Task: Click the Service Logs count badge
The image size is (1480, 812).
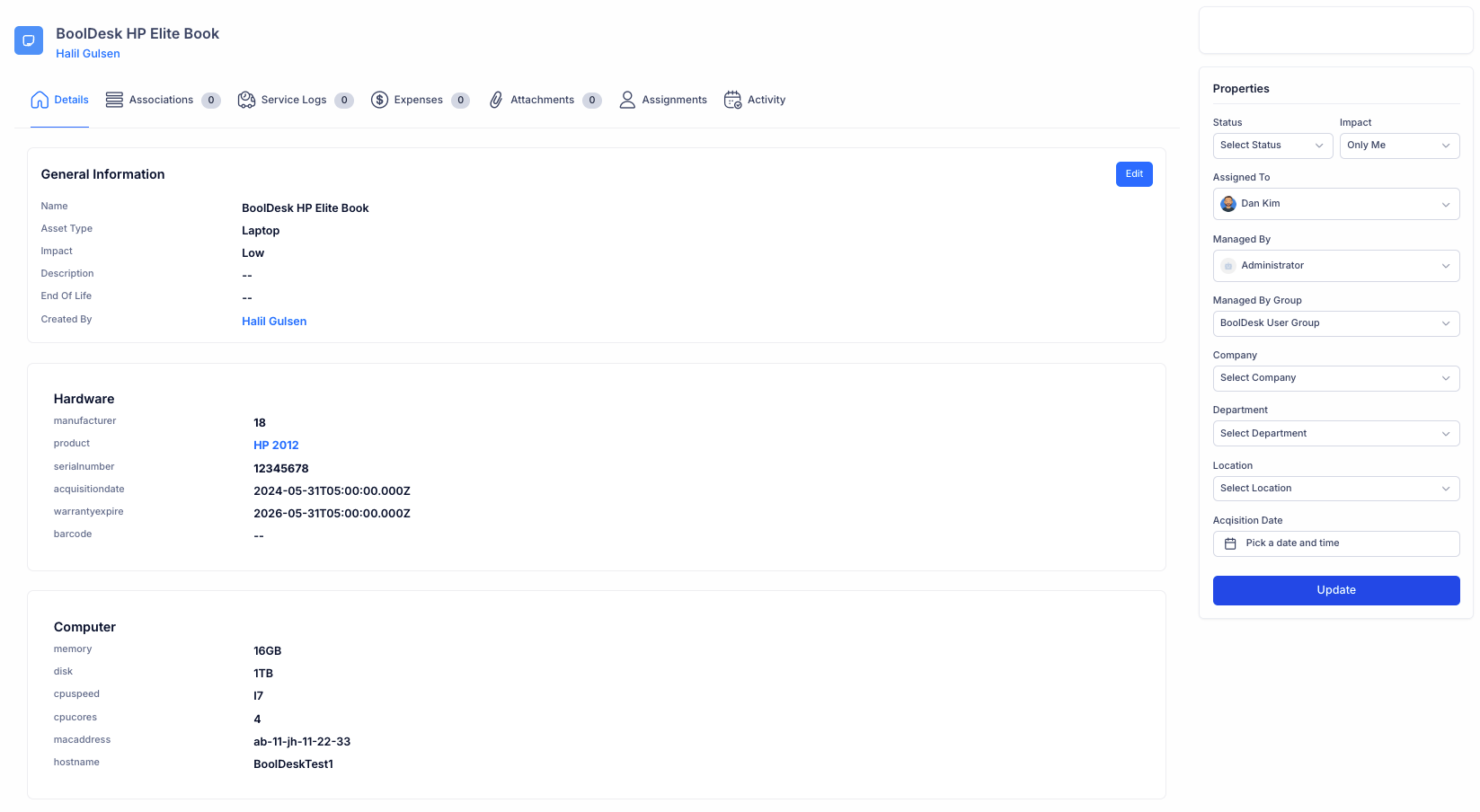Action: tap(344, 101)
